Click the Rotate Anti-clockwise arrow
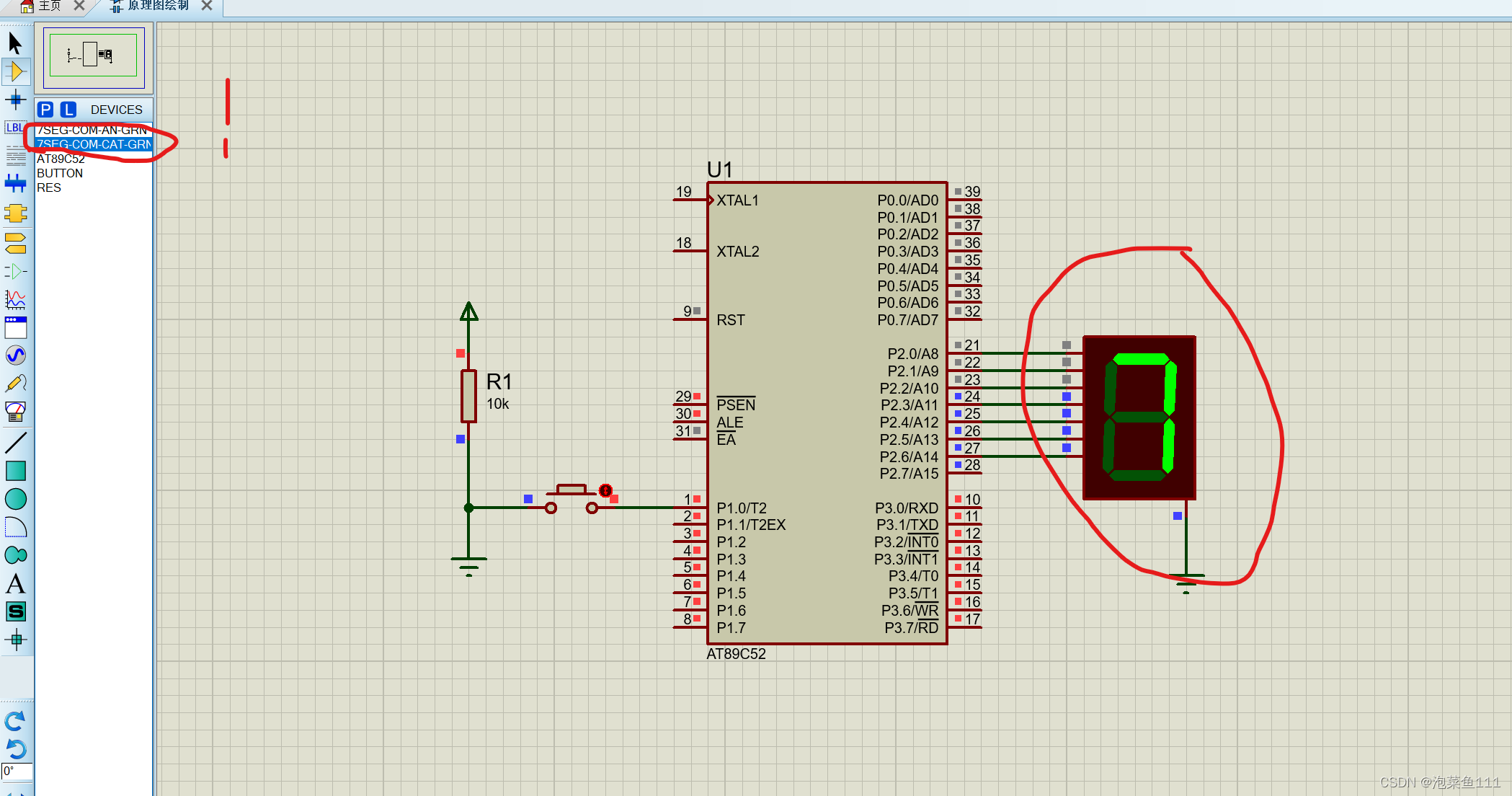1512x796 pixels. [x=15, y=748]
